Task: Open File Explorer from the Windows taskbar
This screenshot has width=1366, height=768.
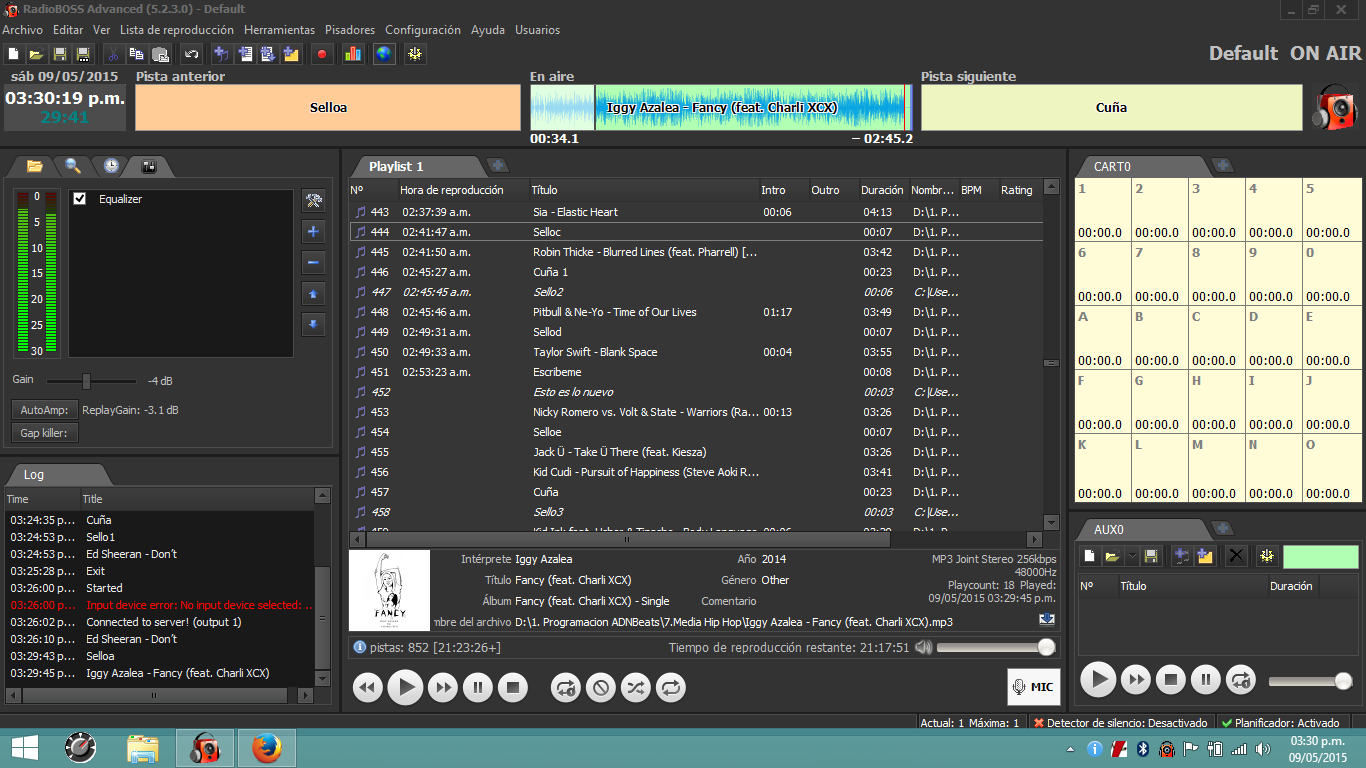Action: tap(143, 748)
